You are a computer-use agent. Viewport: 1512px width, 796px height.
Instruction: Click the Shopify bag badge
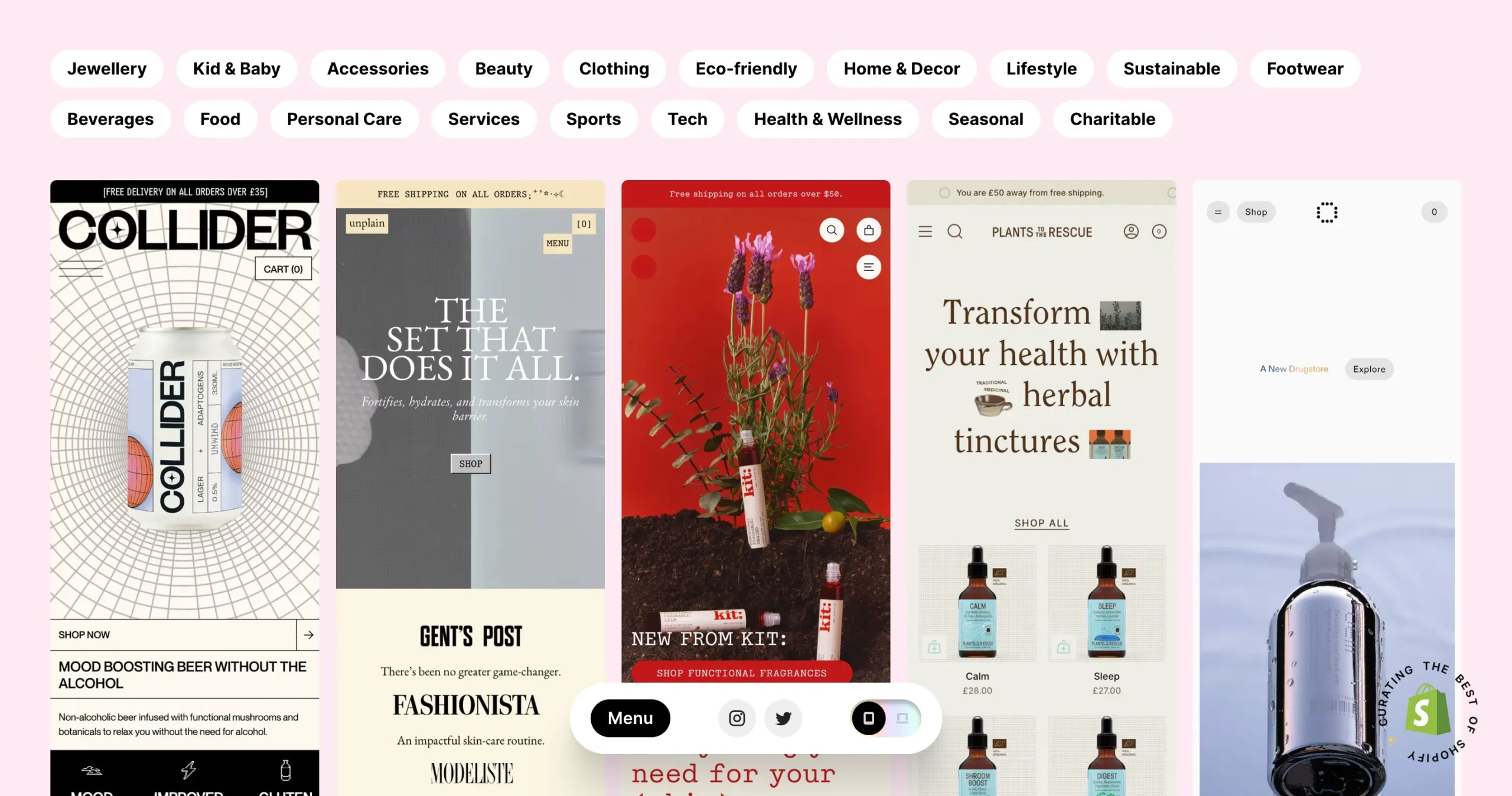pos(1428,709)
